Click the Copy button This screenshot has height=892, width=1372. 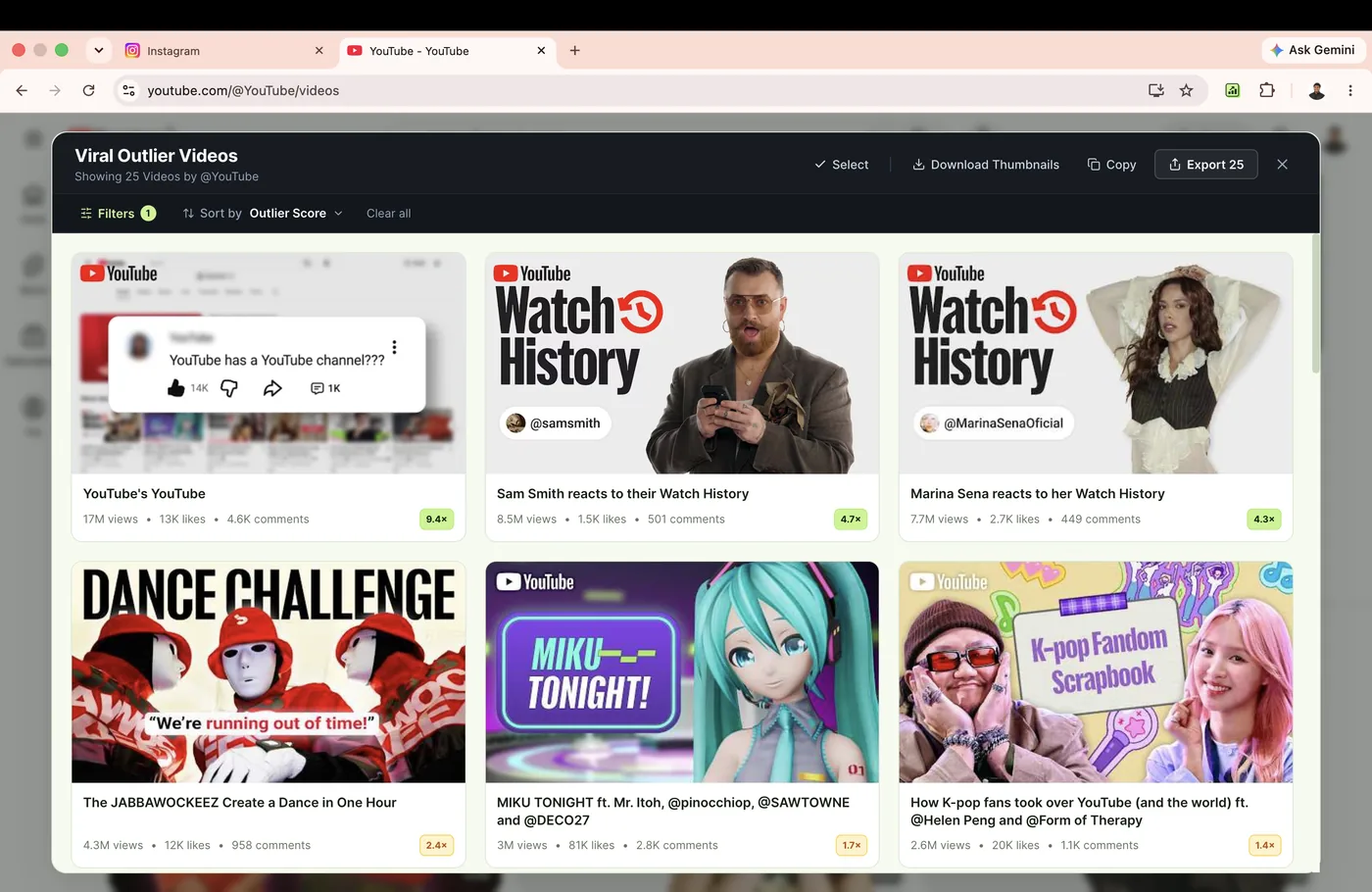pyautogui.click(x=1111, y=165)
